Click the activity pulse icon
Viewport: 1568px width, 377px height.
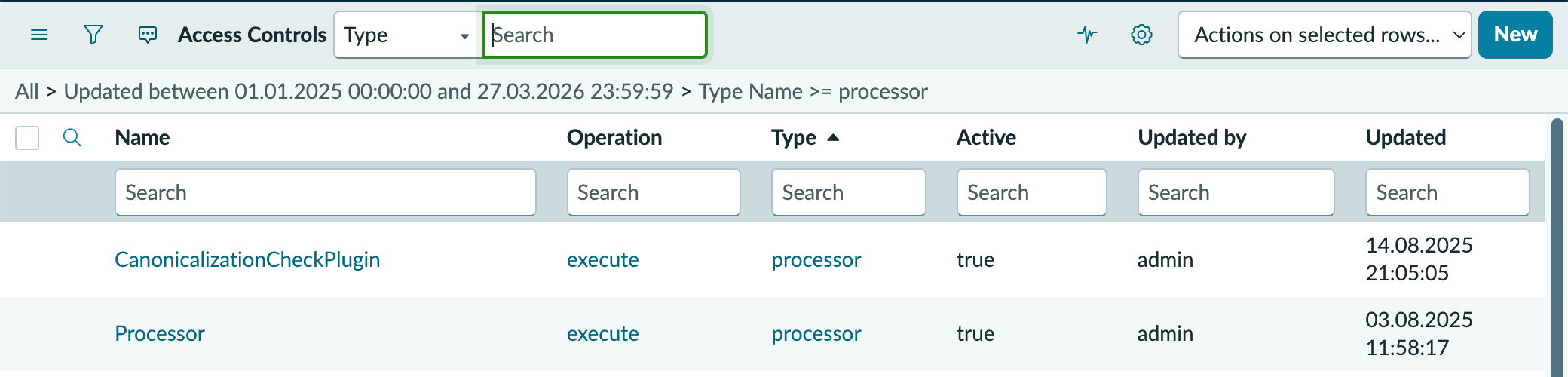point(1087,35)
